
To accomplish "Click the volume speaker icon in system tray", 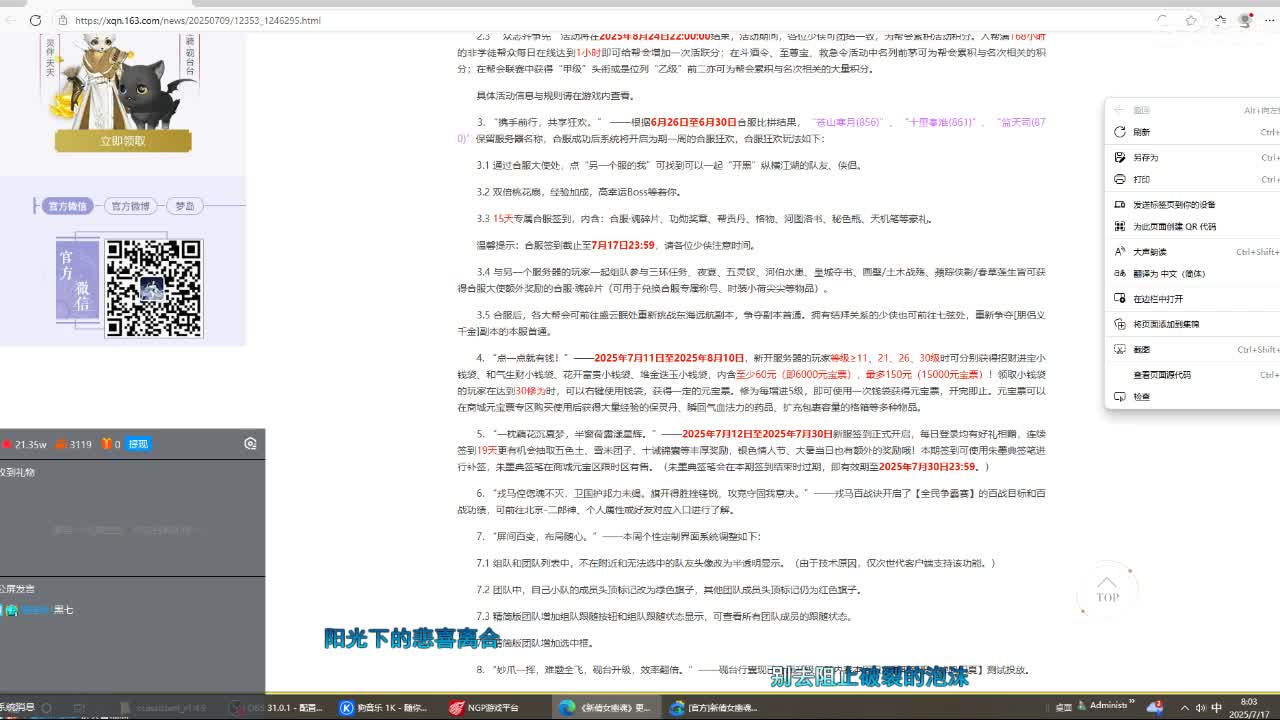I will 1200,707.
